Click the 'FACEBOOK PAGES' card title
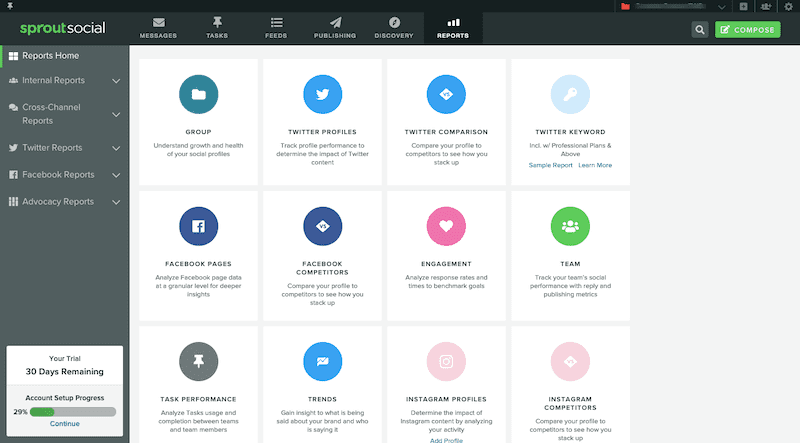The height and width of the screenshot is (443, 800). (x=198, y=264)
